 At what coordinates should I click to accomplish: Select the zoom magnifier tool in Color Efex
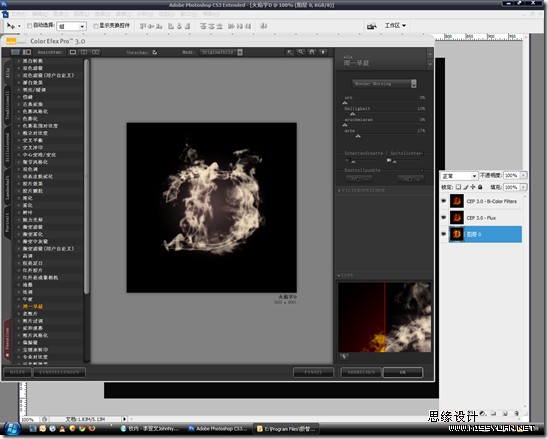[x=301, y=52]
